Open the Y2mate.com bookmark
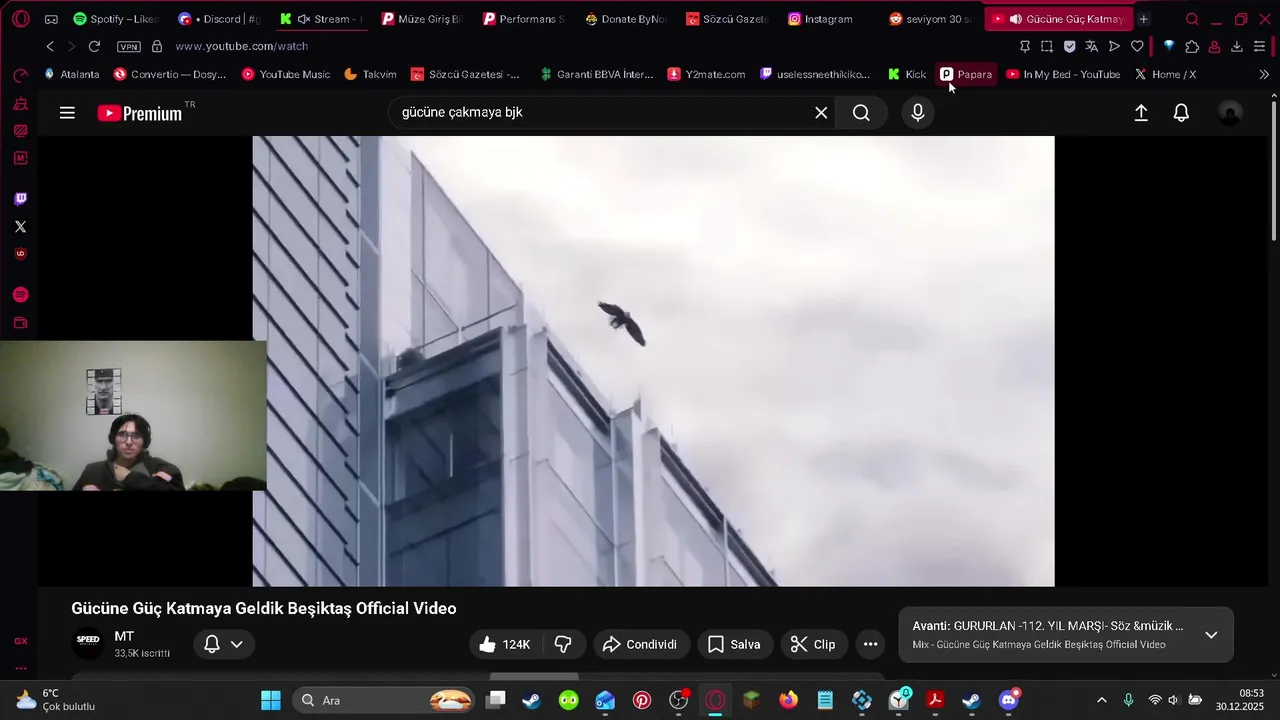The image size is (1280, 720). [x=706, y=74]
